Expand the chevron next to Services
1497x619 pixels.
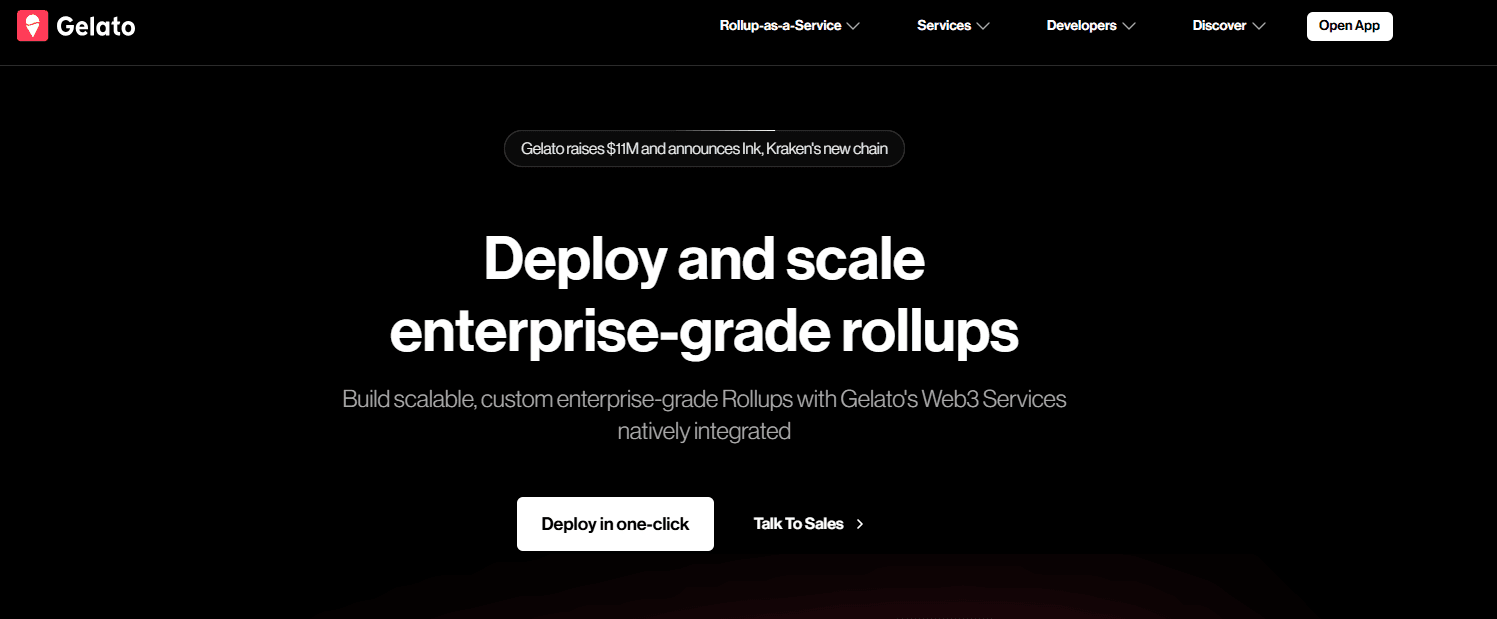pyautogui.click(x=983, y=26)
